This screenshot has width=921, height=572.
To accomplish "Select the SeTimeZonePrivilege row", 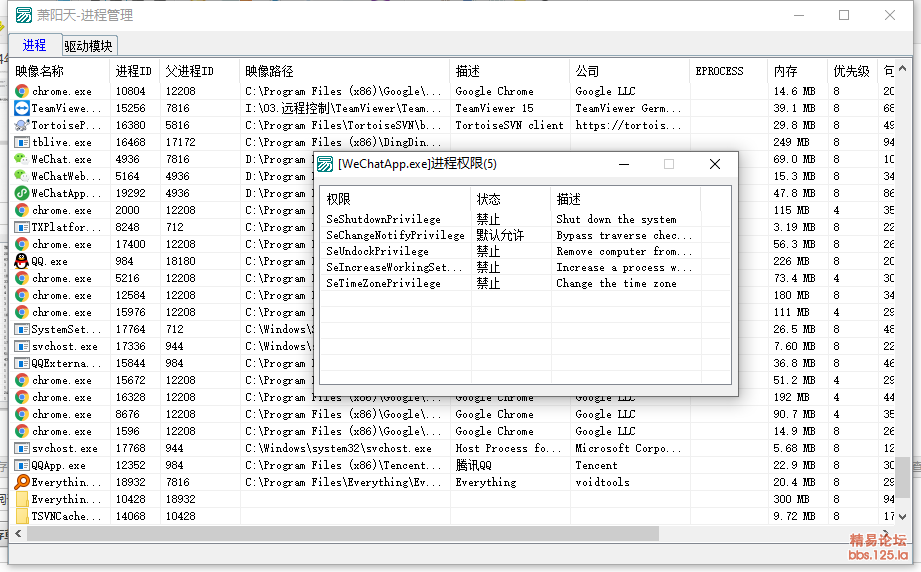I will (384, 283).
